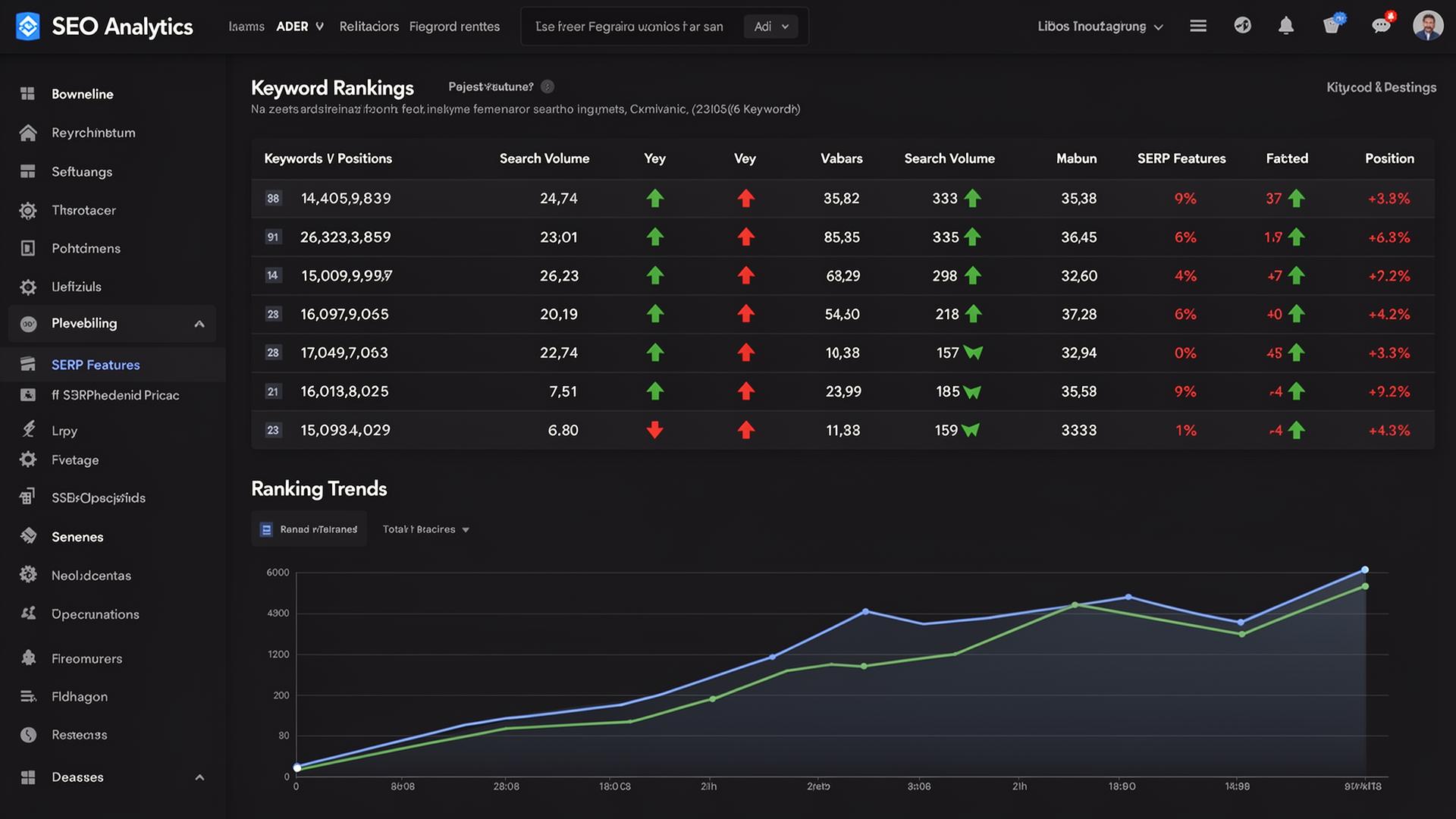Open the Total Bracires dropdown
The height and width of the screenshot is (819, 1456).
tap(425, 529)
